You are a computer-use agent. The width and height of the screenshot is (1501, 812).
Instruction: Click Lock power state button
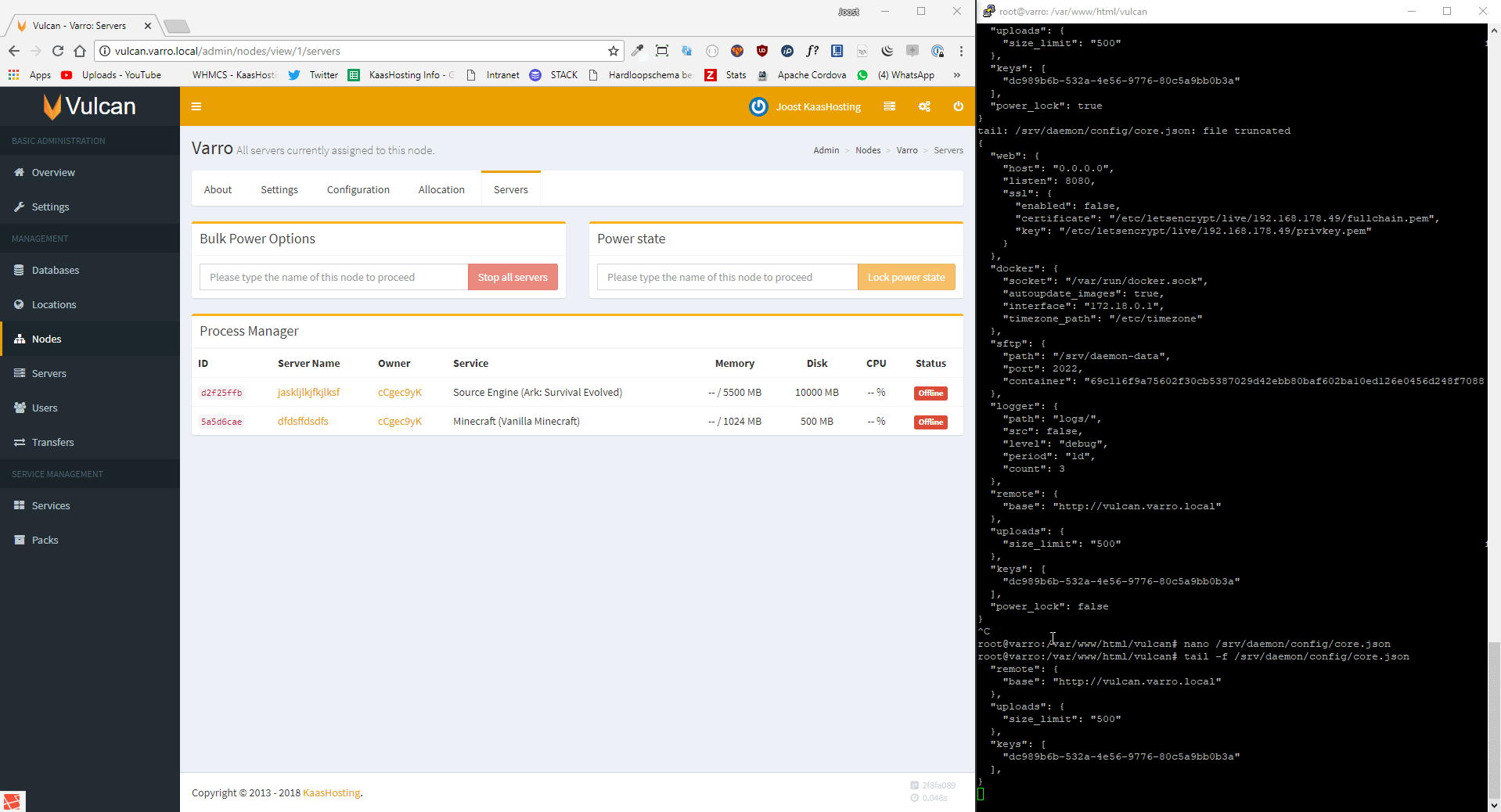[905, 277]
